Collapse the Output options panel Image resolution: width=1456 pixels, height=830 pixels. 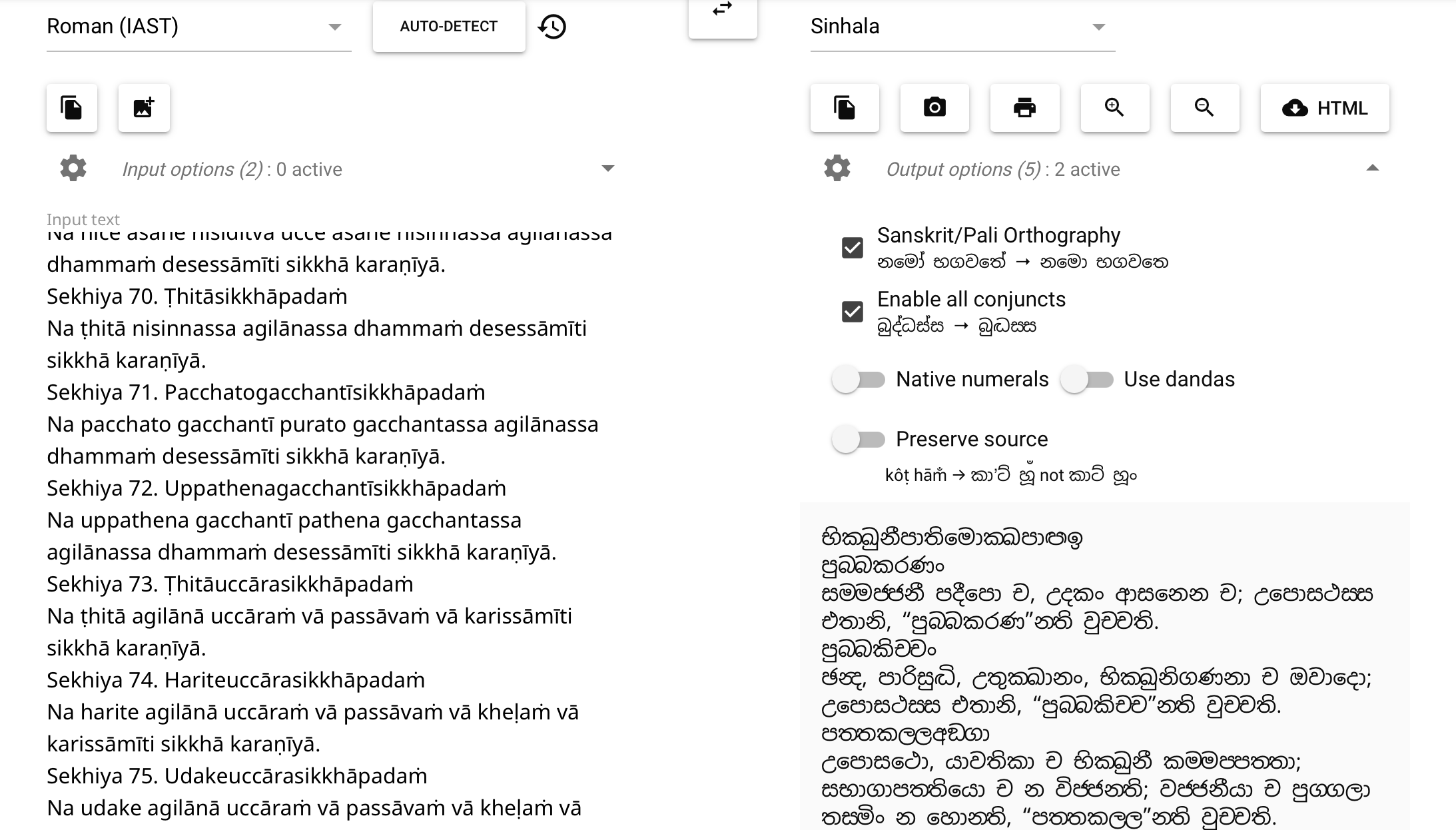pyautogui.click(x=1372, y=169)
